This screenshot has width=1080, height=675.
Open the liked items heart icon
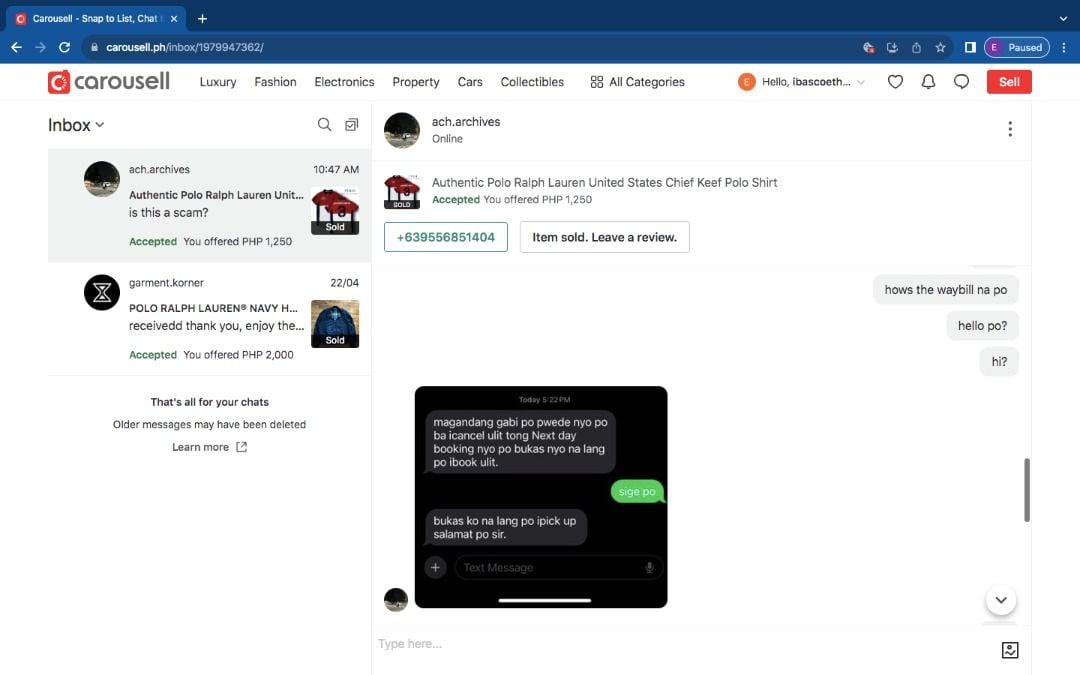click(x=895, y=82)
